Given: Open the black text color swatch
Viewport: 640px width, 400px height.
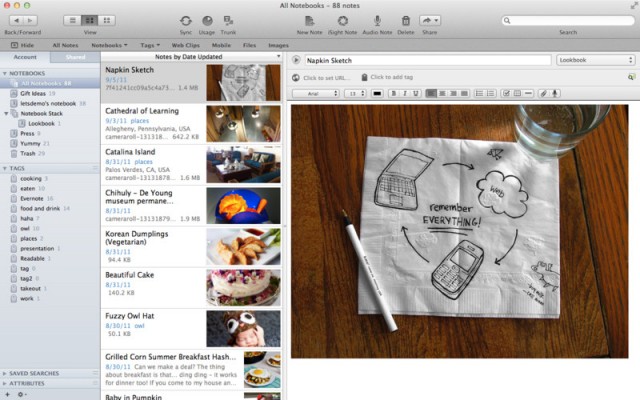Looking at the screenshot, I should point(377,93).
